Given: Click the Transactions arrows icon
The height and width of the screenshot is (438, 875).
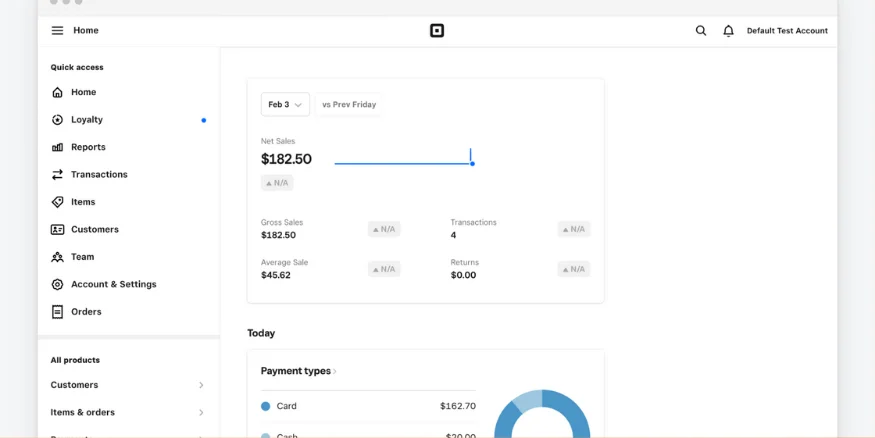Looking at the screenshot, I should (x=57, y=175).
